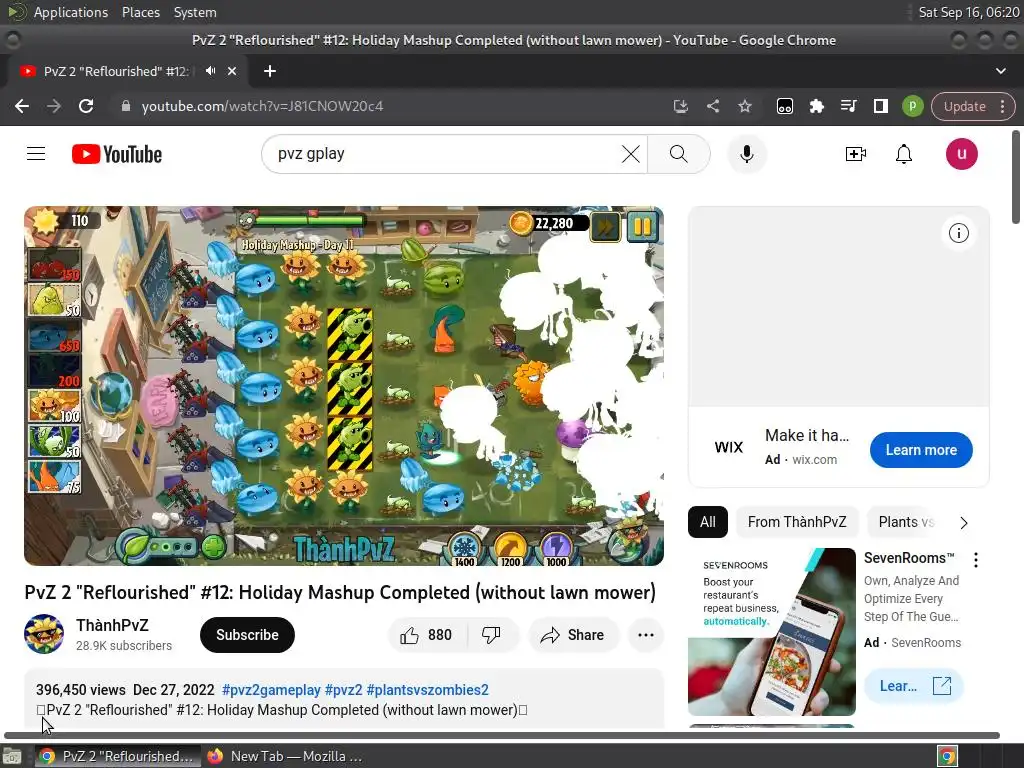Click the SevenRooms ad title
Screen dimensions: 1024x768
click(x=909, y=558)
